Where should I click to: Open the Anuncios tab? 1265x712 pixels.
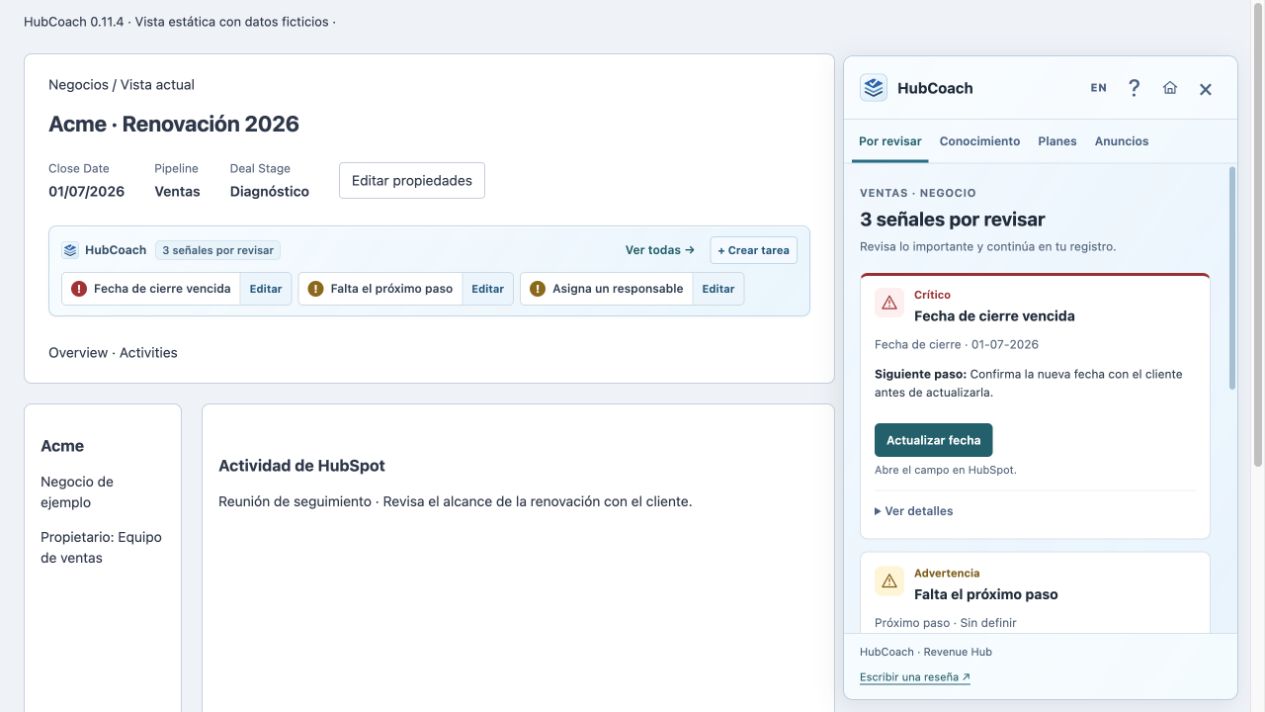[1121, 142]
